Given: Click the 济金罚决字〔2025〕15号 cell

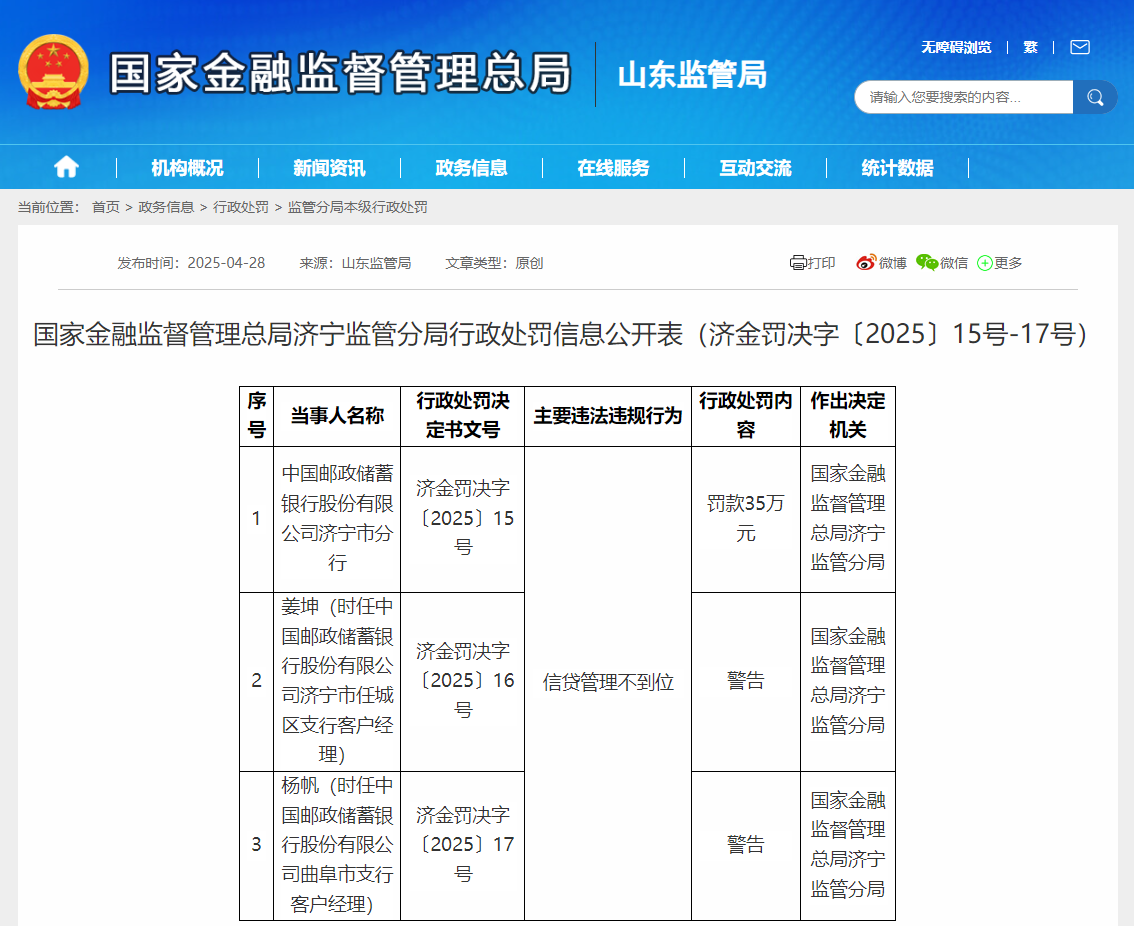Looking at the screenshot, I should coord(463,518).
